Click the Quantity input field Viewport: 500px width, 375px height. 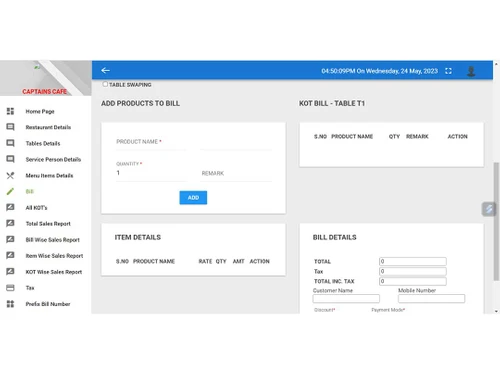151,173
